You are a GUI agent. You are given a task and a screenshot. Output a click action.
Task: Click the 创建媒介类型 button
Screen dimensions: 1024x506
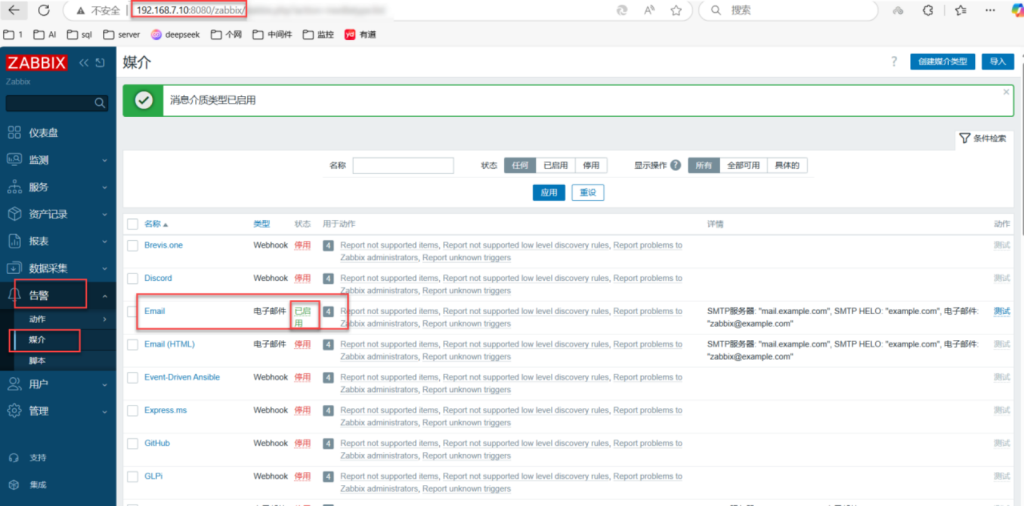point(942,62)
